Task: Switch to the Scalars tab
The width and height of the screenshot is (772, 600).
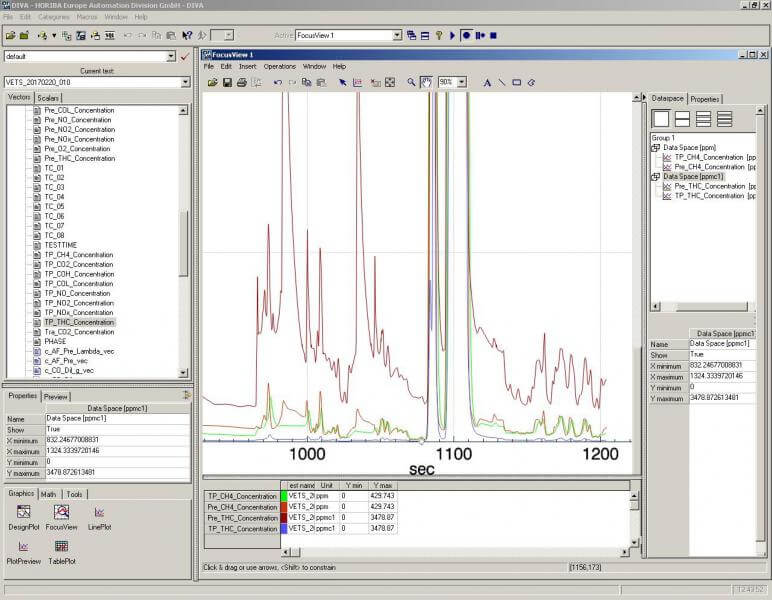Action: (x=48, y=98)
